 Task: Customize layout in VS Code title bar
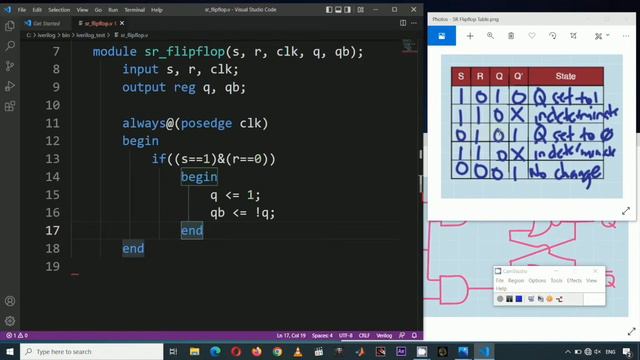360,9
